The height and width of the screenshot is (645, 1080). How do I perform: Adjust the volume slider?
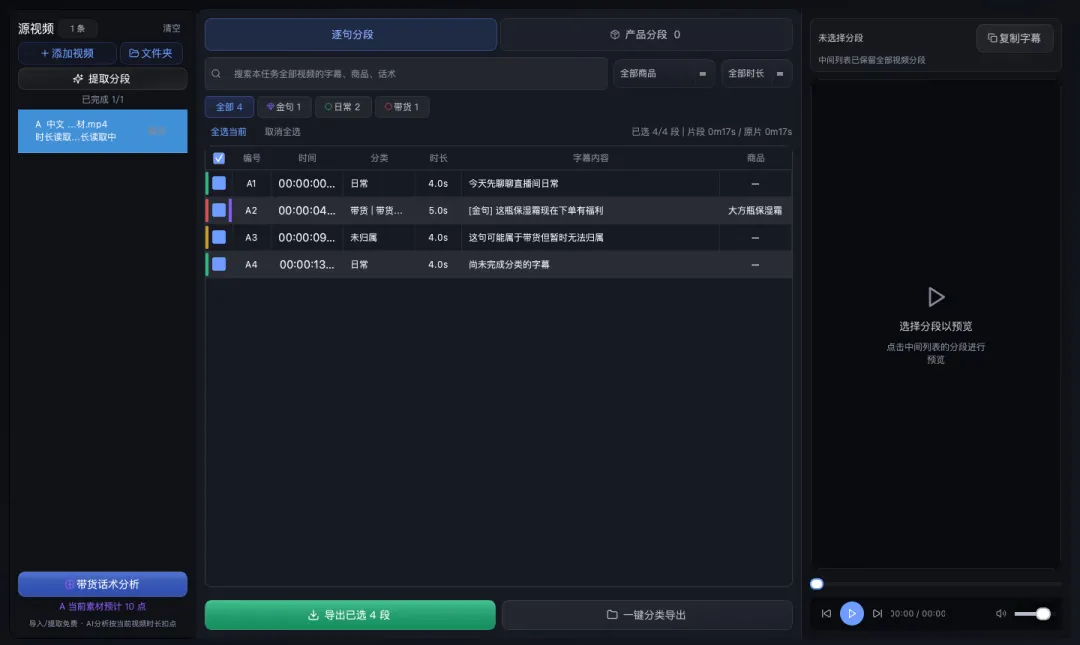(1032, 613)
